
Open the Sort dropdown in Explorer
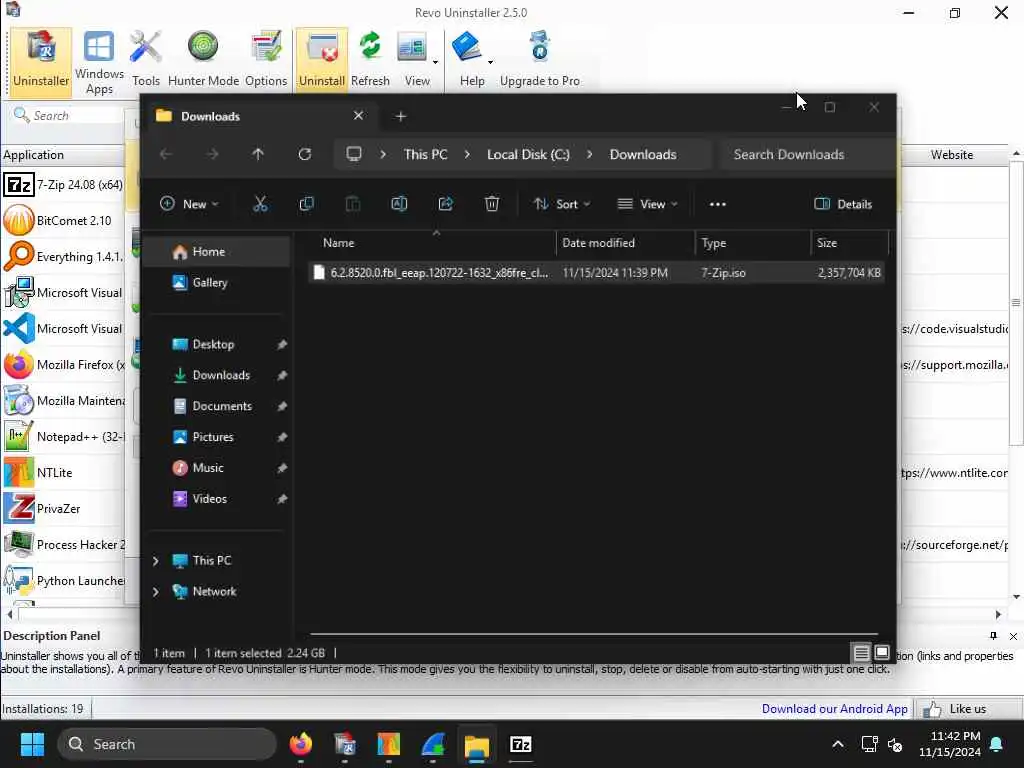click(562, 204)
